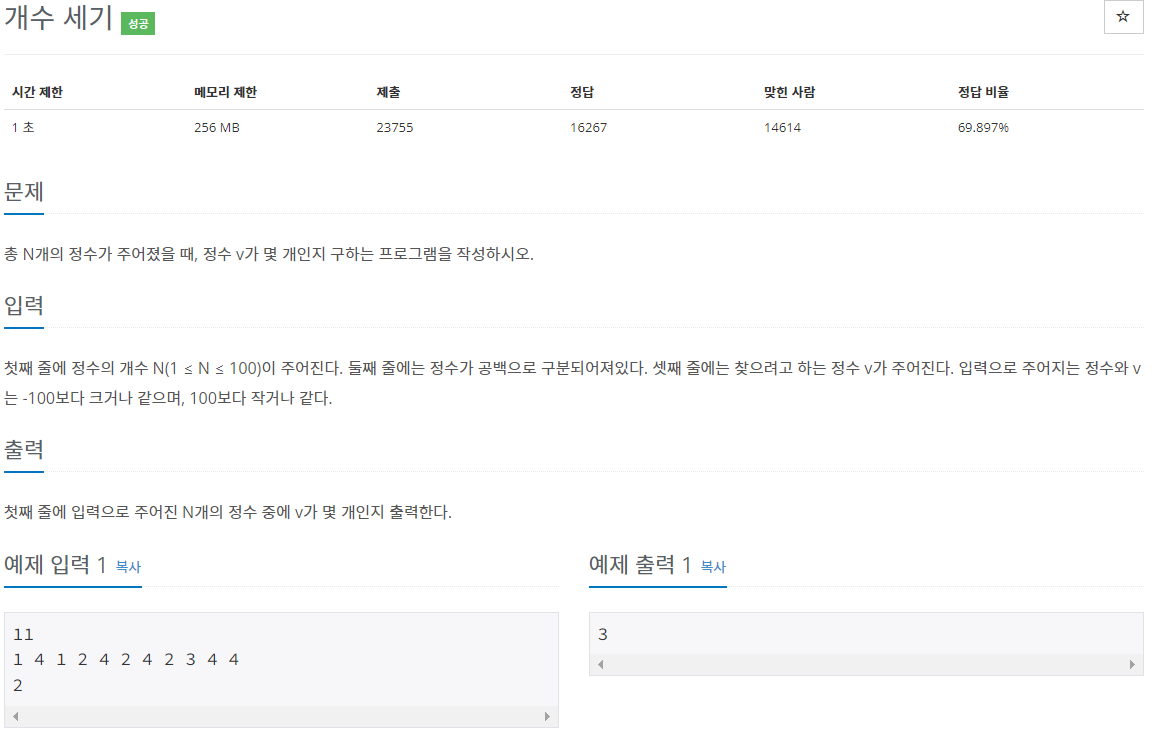Click the time limit value 1 초
The image size is (1154, 738).
coord(23,127)
